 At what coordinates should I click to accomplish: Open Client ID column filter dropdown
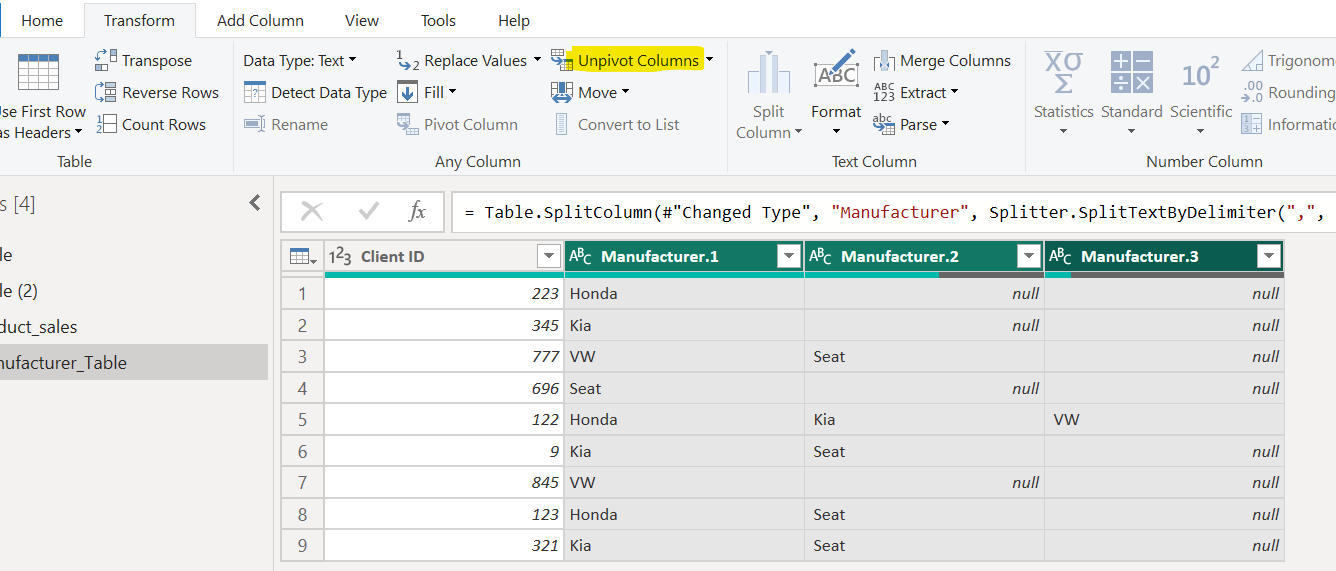coord(549,257)
